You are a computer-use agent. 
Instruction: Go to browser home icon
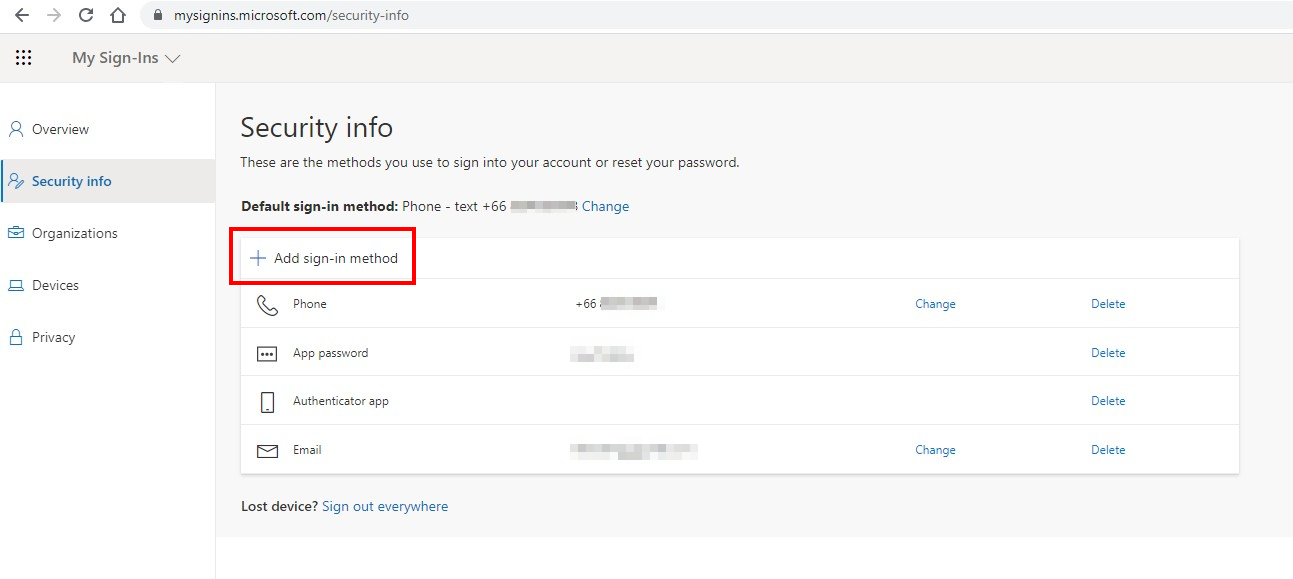pyautogui.click(x=118, y=15)
